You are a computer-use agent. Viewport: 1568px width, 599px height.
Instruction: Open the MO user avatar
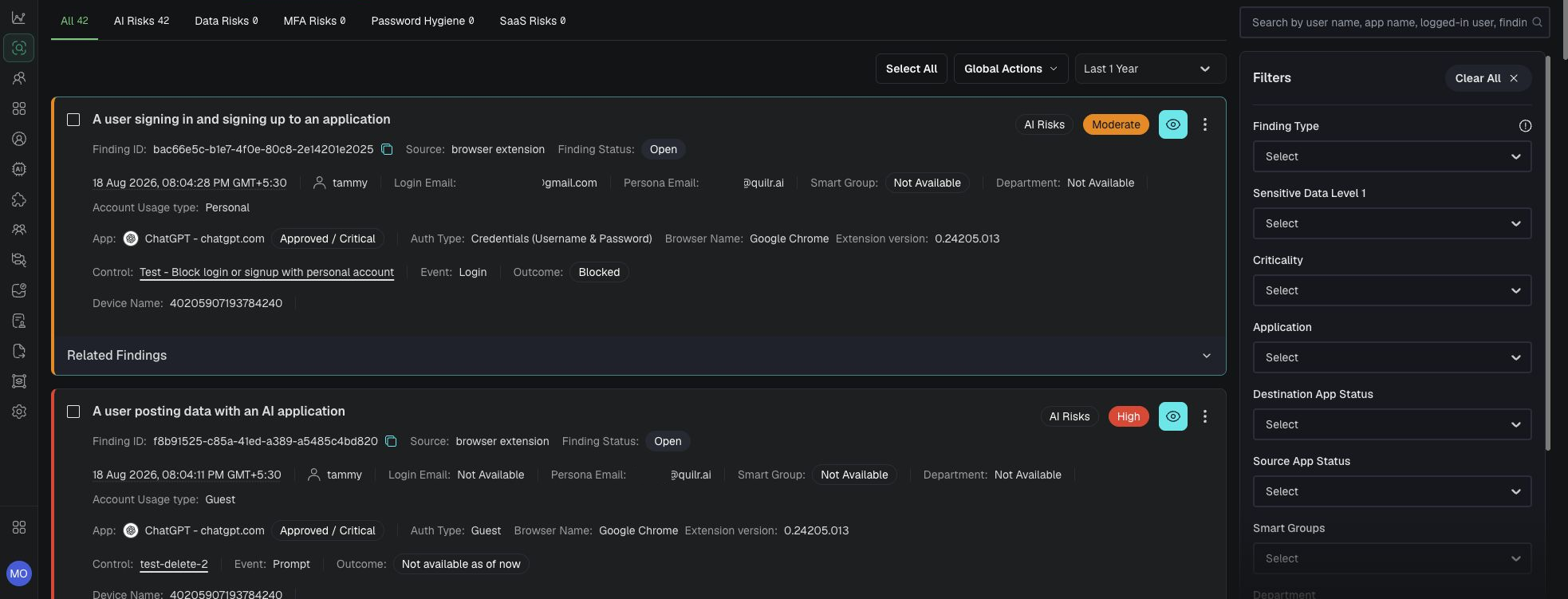click(19, 573)
